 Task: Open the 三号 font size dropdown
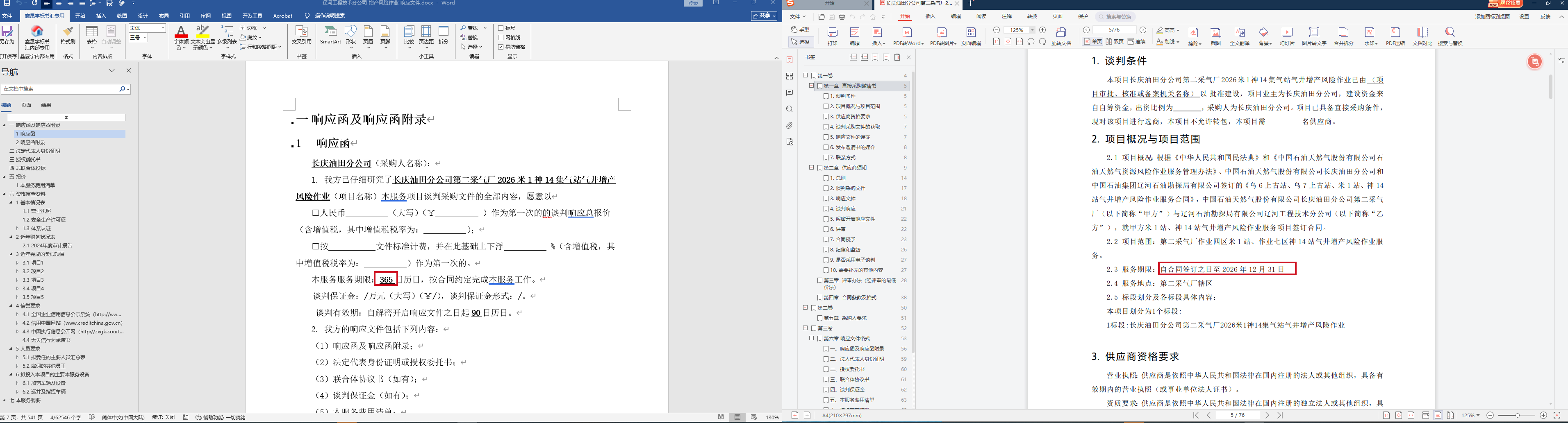coord(144,38)
